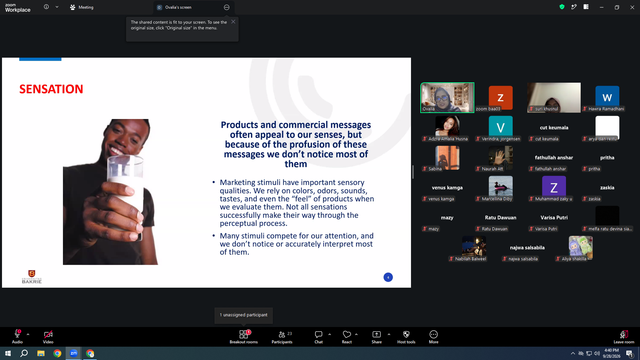Click the cut keumala participant name
The image size is (640, 360).
point(554,127)
